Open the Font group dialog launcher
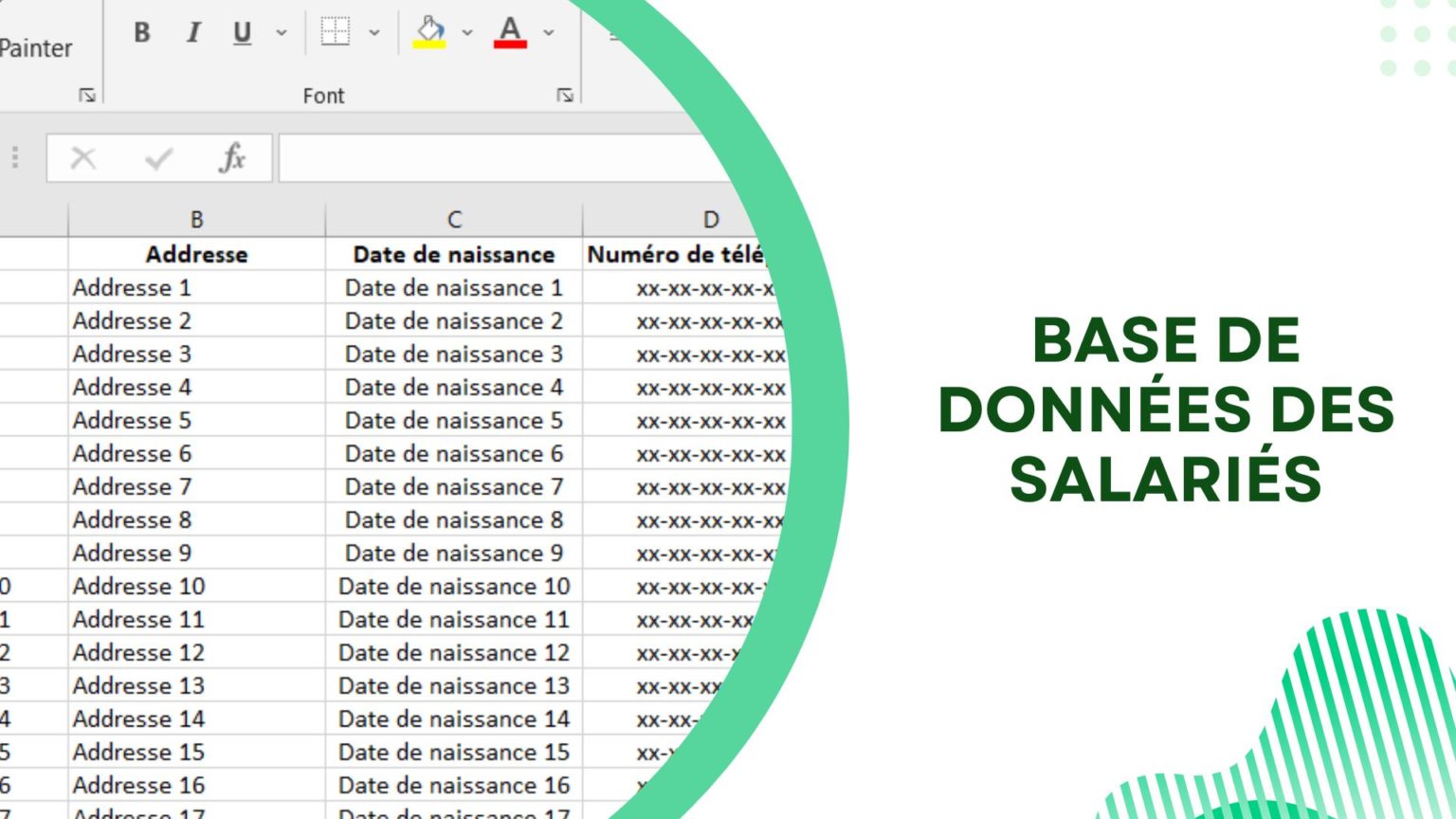 pos(564,95)
